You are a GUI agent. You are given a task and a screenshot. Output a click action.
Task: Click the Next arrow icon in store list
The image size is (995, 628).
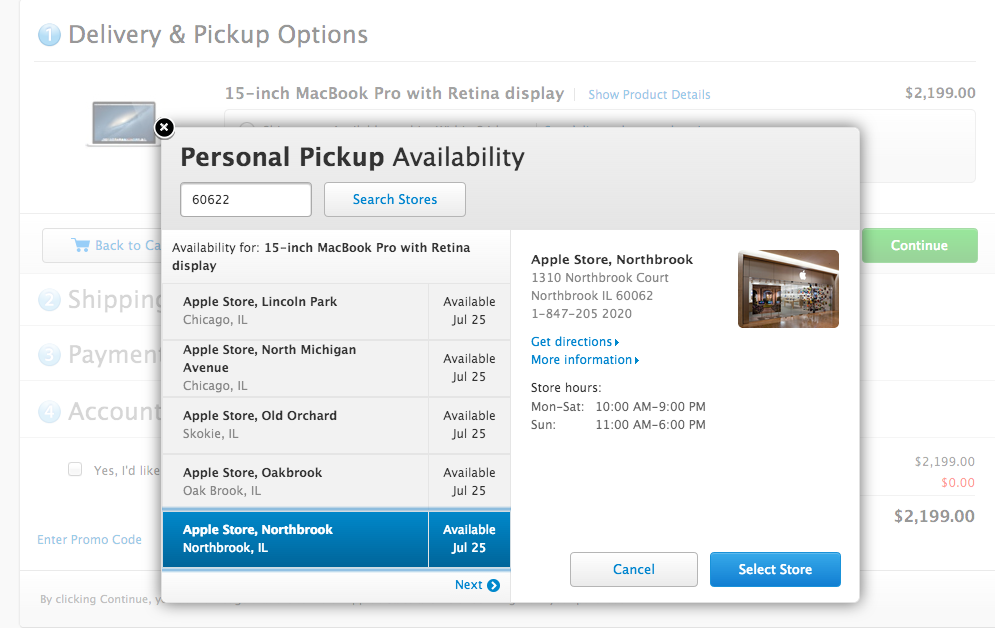pyautogui.click(x=493, y=586)
